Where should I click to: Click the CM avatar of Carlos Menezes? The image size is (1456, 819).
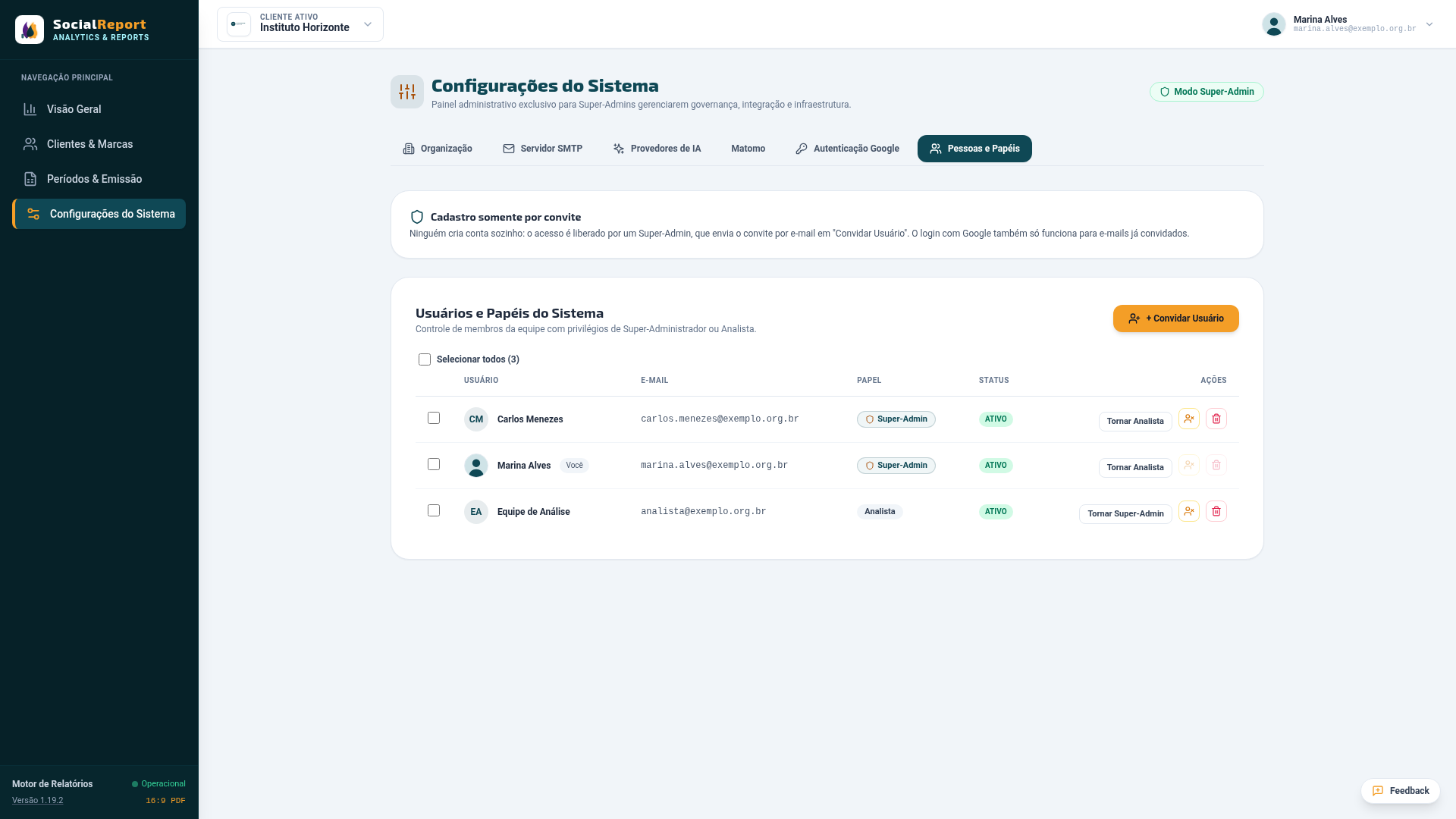[476, 419]
